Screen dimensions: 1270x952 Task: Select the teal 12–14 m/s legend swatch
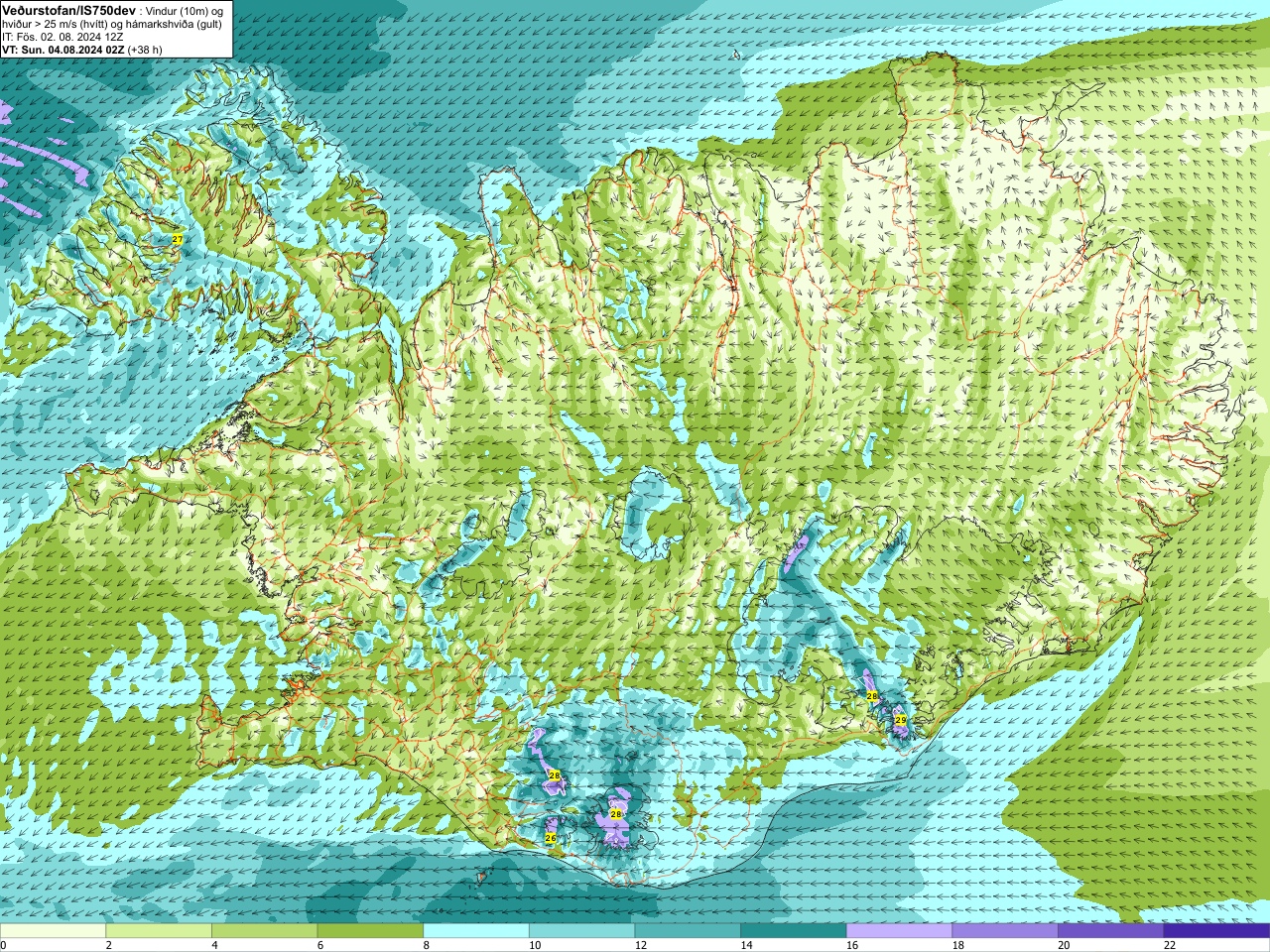pos(688,931)
